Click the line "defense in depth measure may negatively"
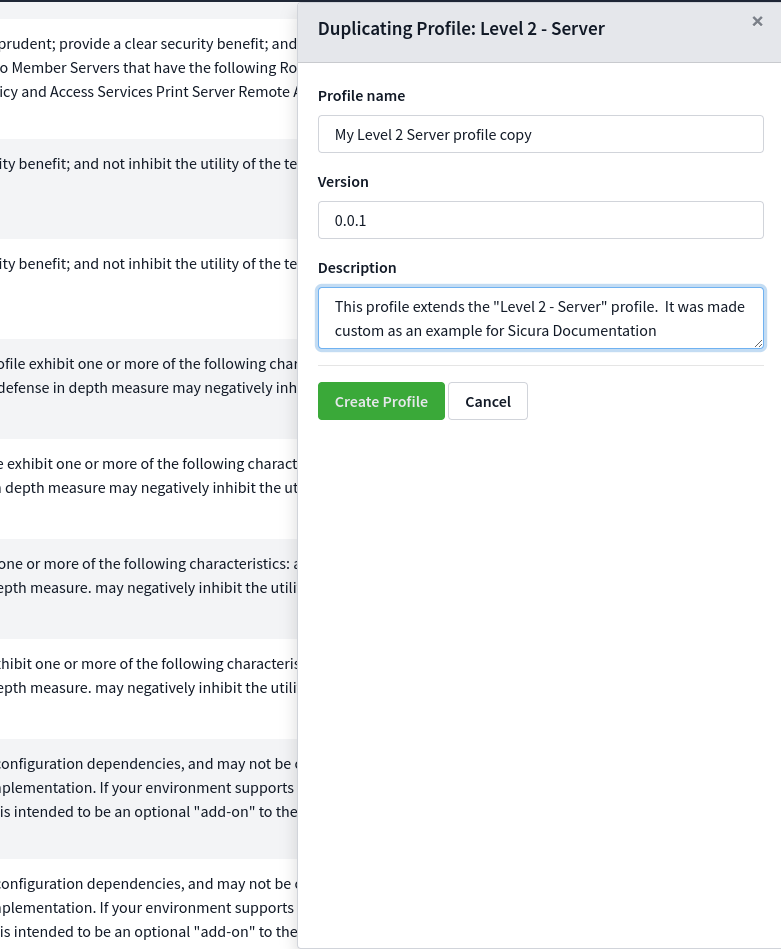The image size is (781, 949). click(x=148, y=388)
